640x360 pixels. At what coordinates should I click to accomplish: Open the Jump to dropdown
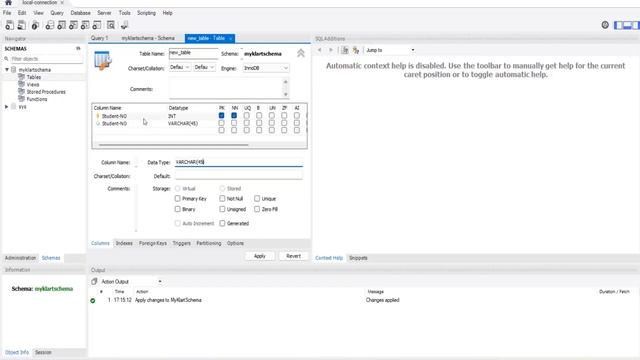tap(390, 50)
